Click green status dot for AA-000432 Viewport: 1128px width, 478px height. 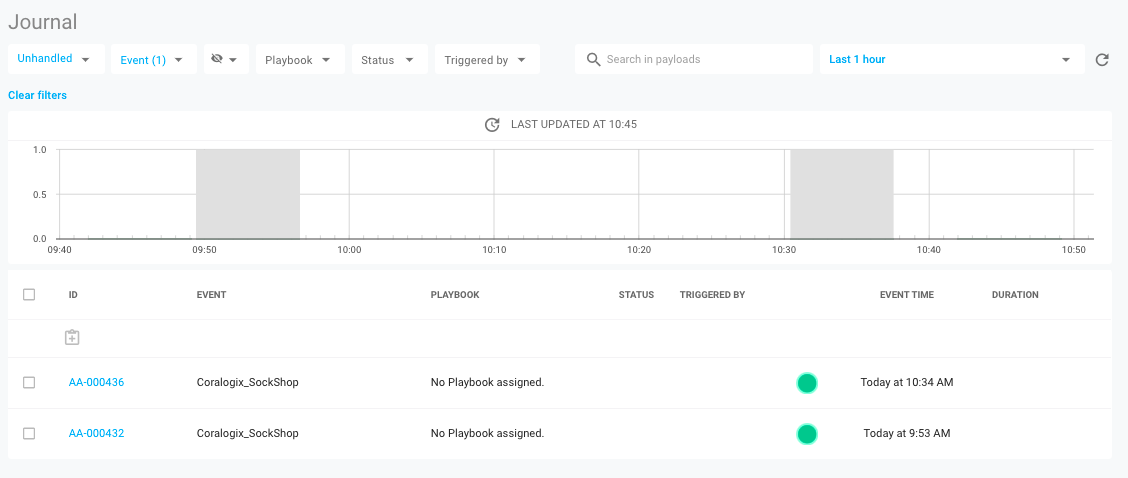pos(807,433)
